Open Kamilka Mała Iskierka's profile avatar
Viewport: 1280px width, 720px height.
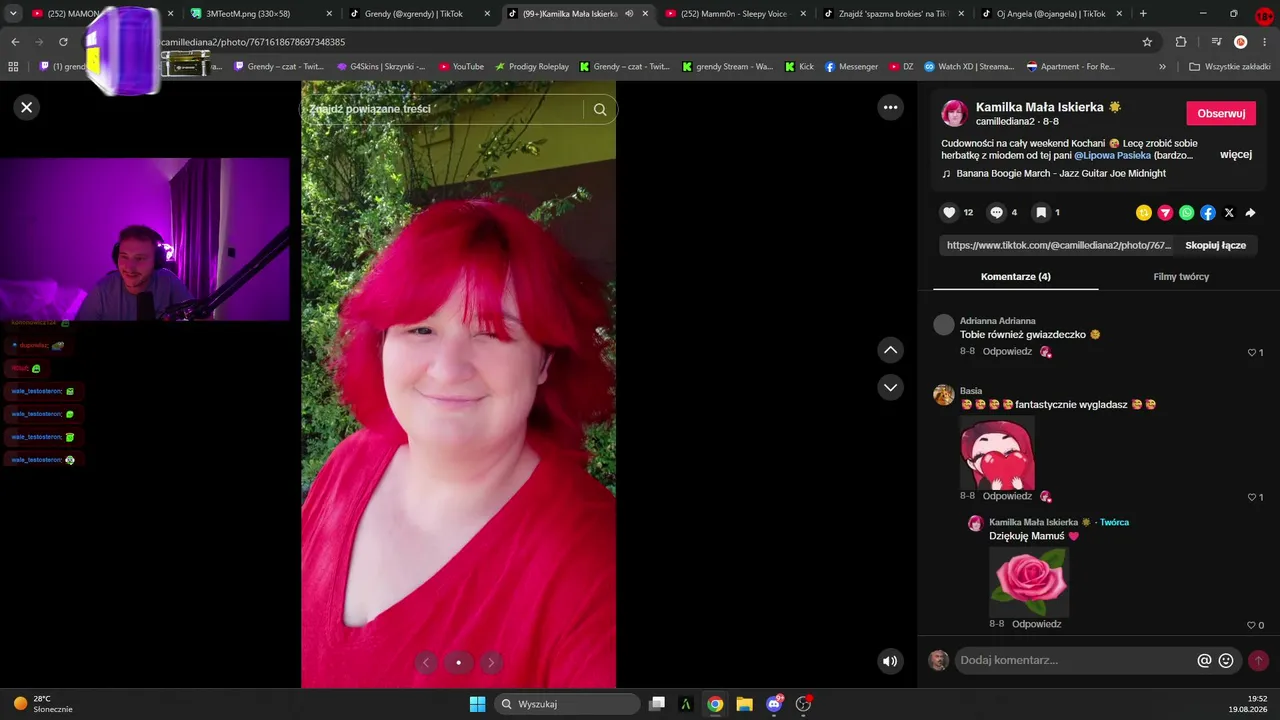coord(955,113)
